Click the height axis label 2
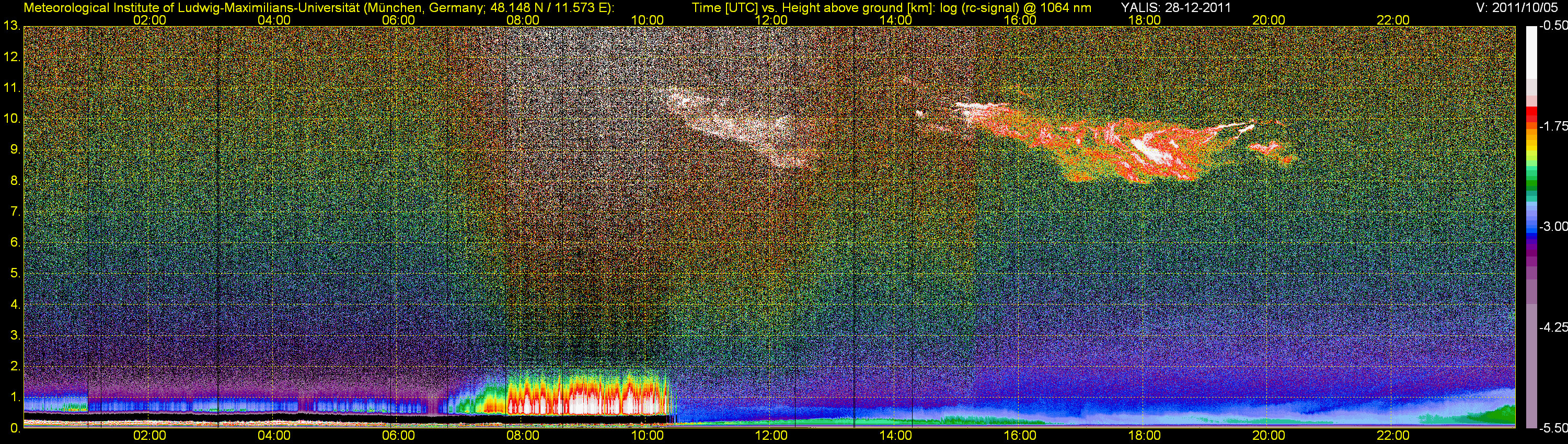This screenshot has height=444, width=1568. click(x=15, y=366)
